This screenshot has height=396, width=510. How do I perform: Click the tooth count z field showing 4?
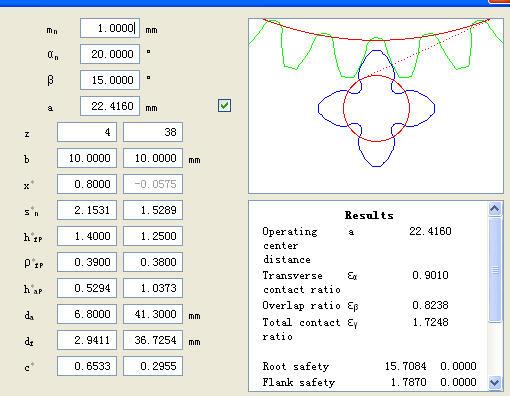coord(87,132)
